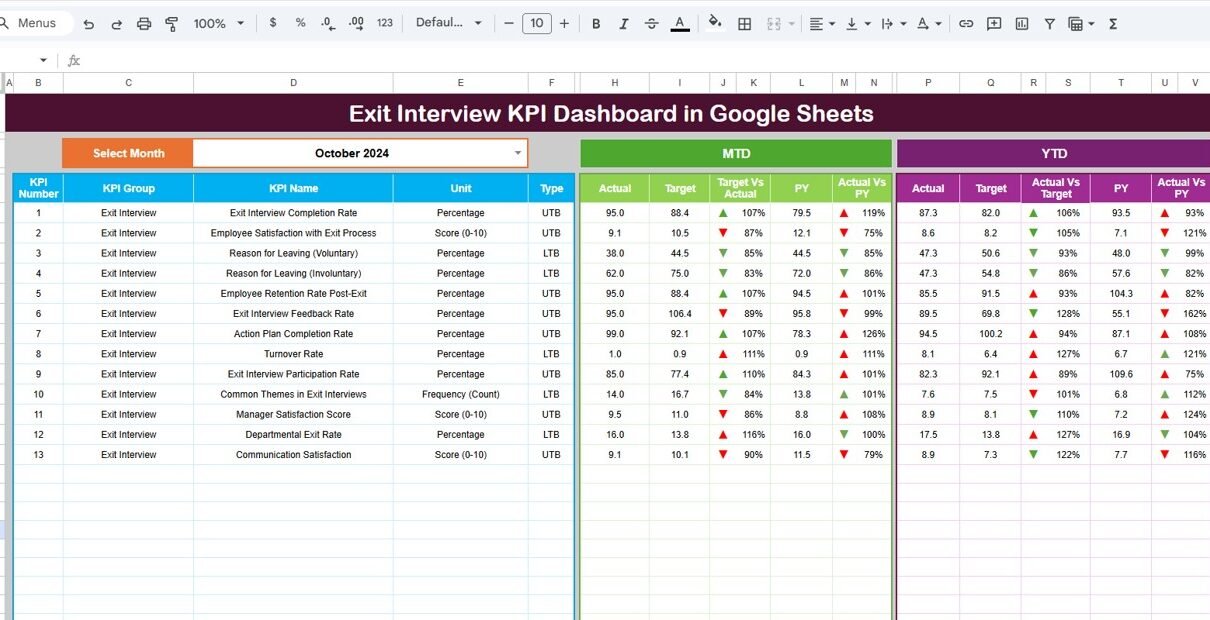Open the fill color paint bucket

point(714,23)
